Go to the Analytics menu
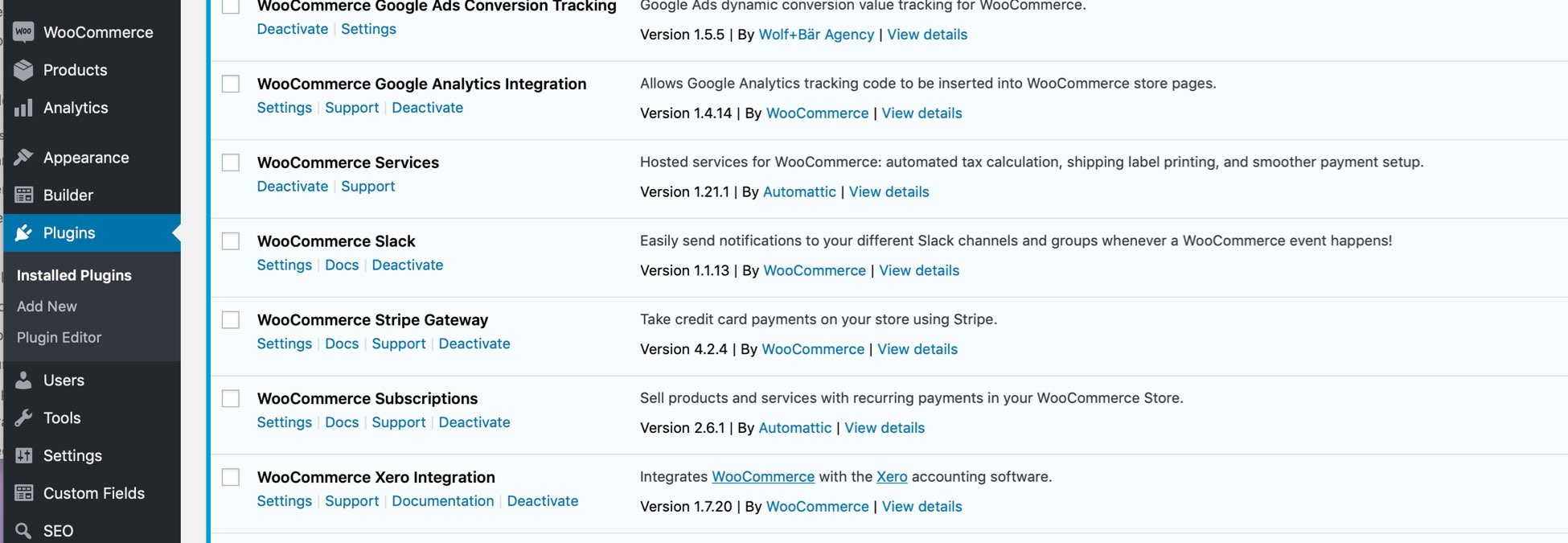 [x=76, y=108]
